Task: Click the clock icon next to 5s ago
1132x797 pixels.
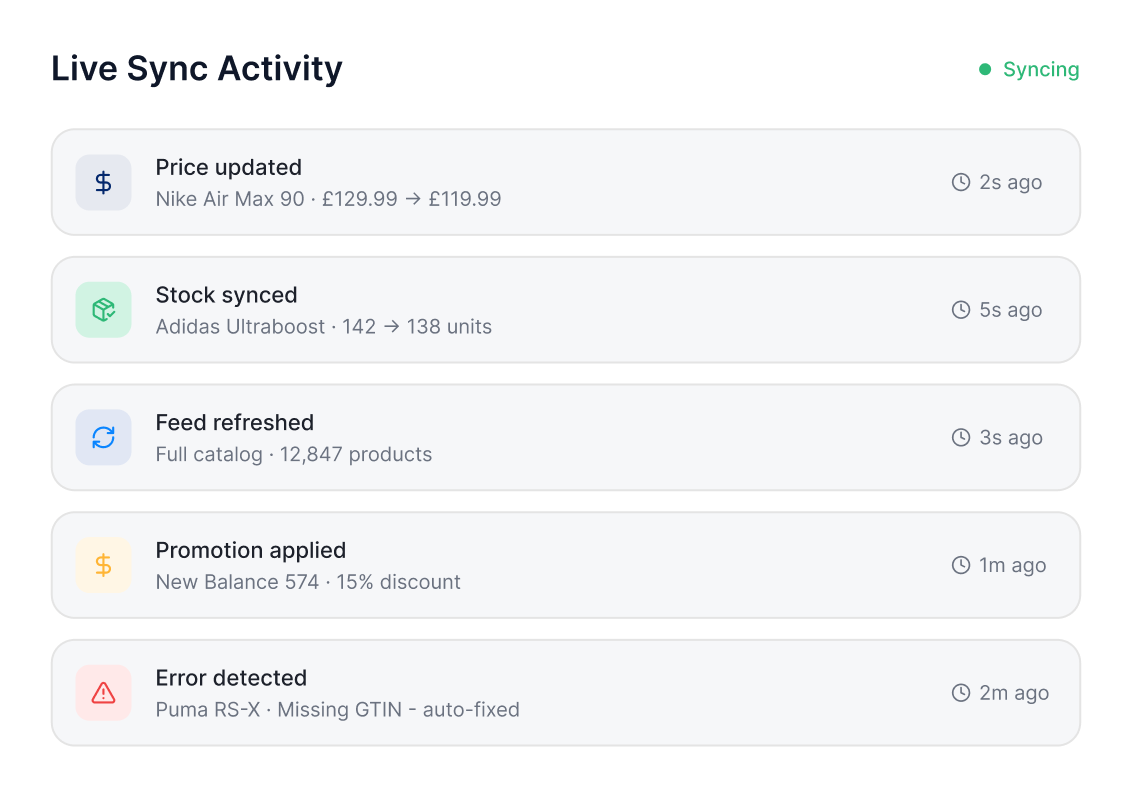Action: click(961, 310)
